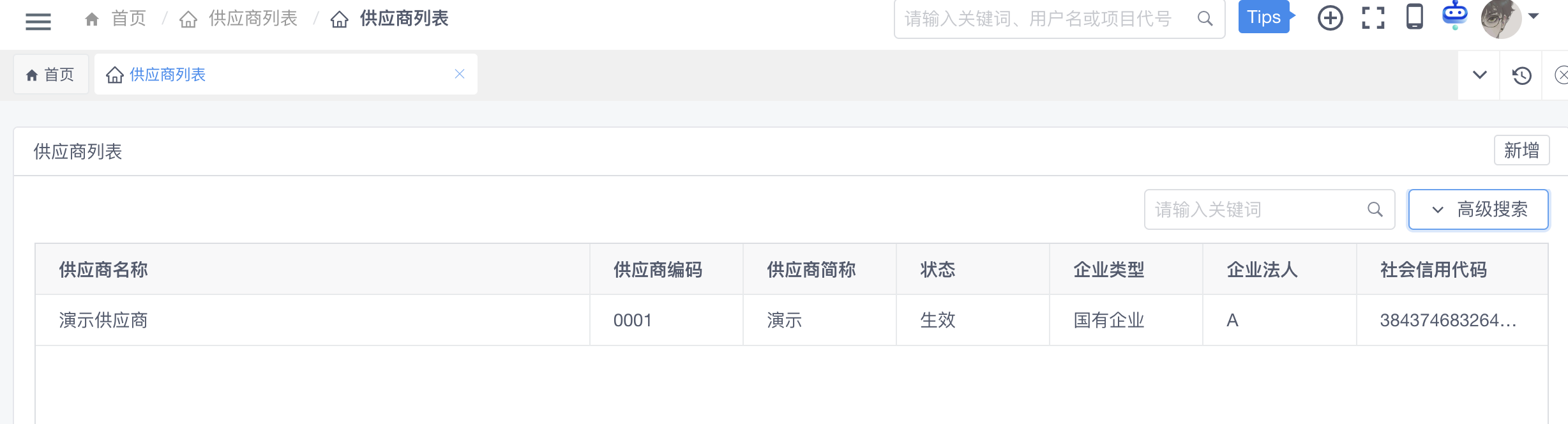
Task: Click the 新增 button
Action: coord(1521,151)
